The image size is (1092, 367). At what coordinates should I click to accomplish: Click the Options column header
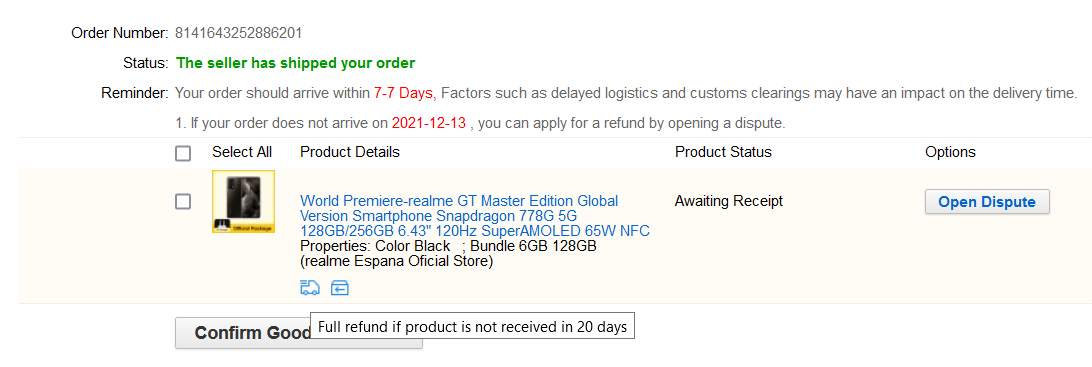tap(950, 152)
